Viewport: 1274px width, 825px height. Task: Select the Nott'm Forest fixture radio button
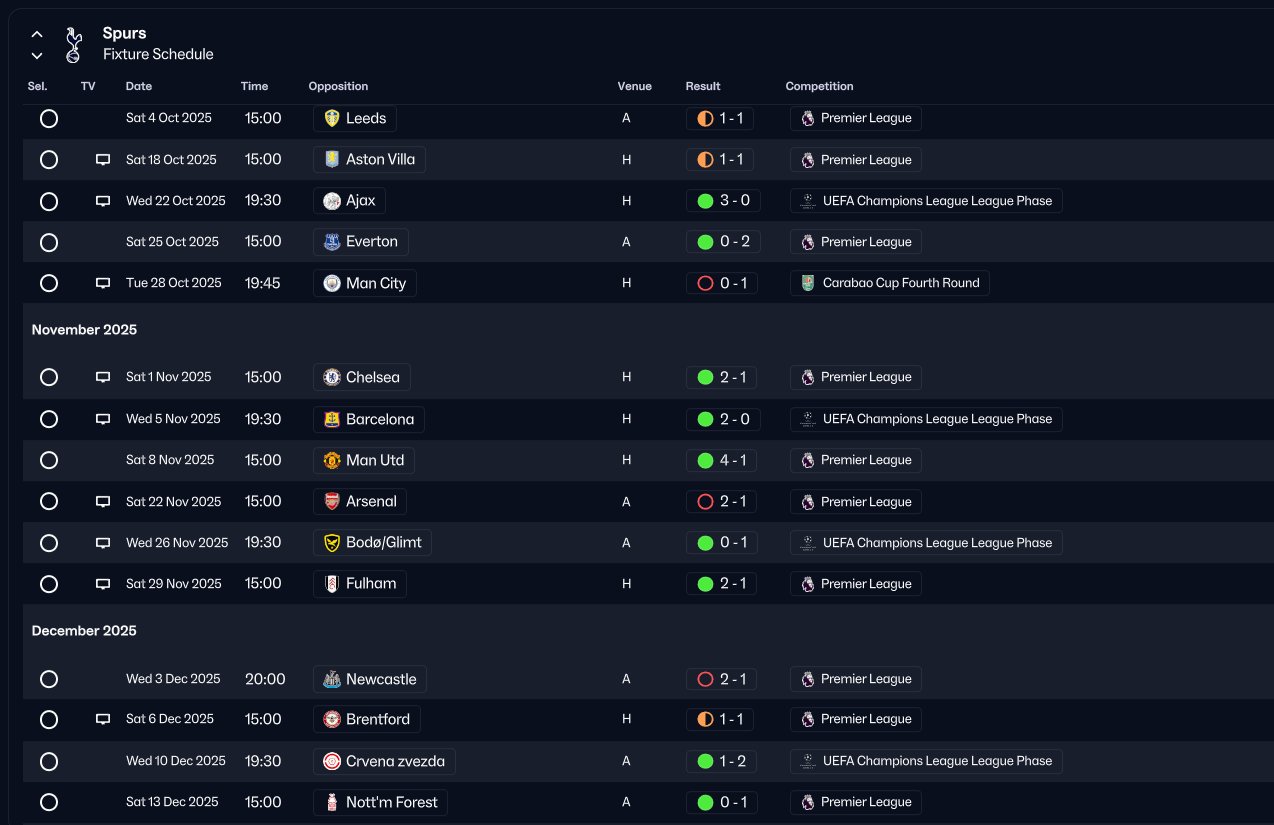[x=49, y=802]
